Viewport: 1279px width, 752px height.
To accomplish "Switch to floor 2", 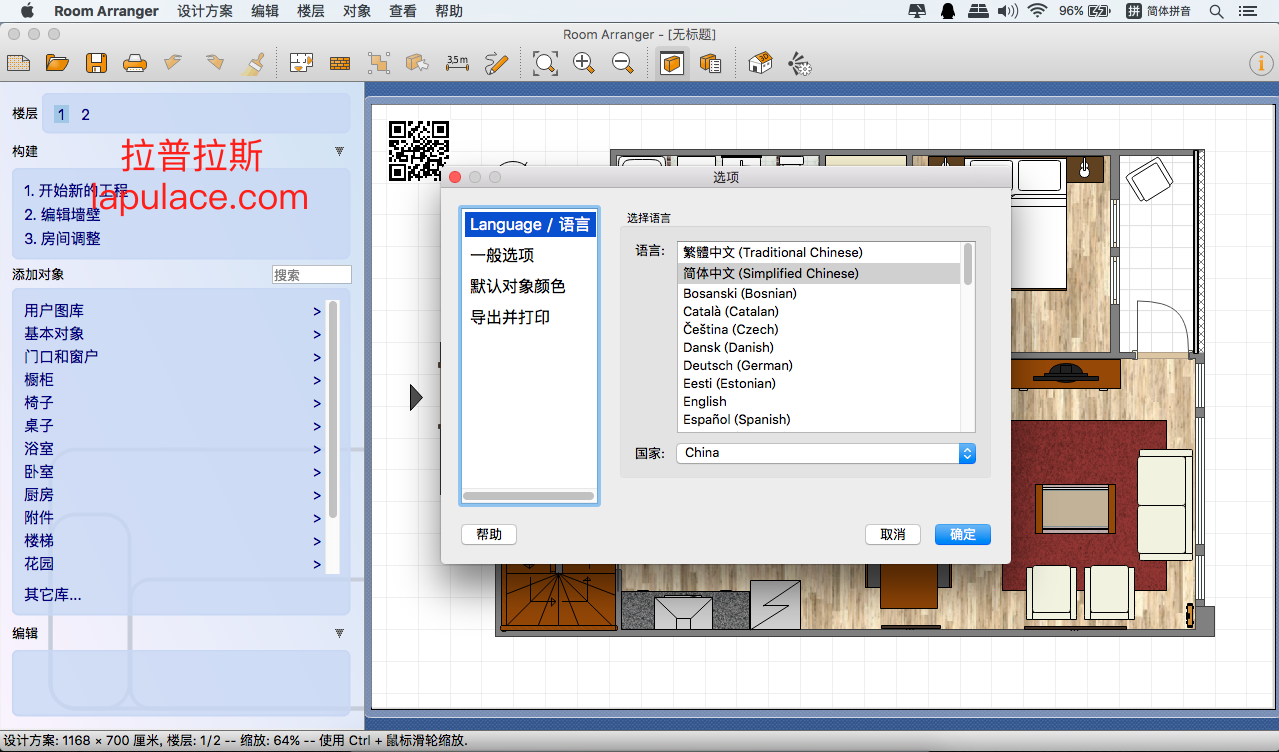I will (85, 115).
